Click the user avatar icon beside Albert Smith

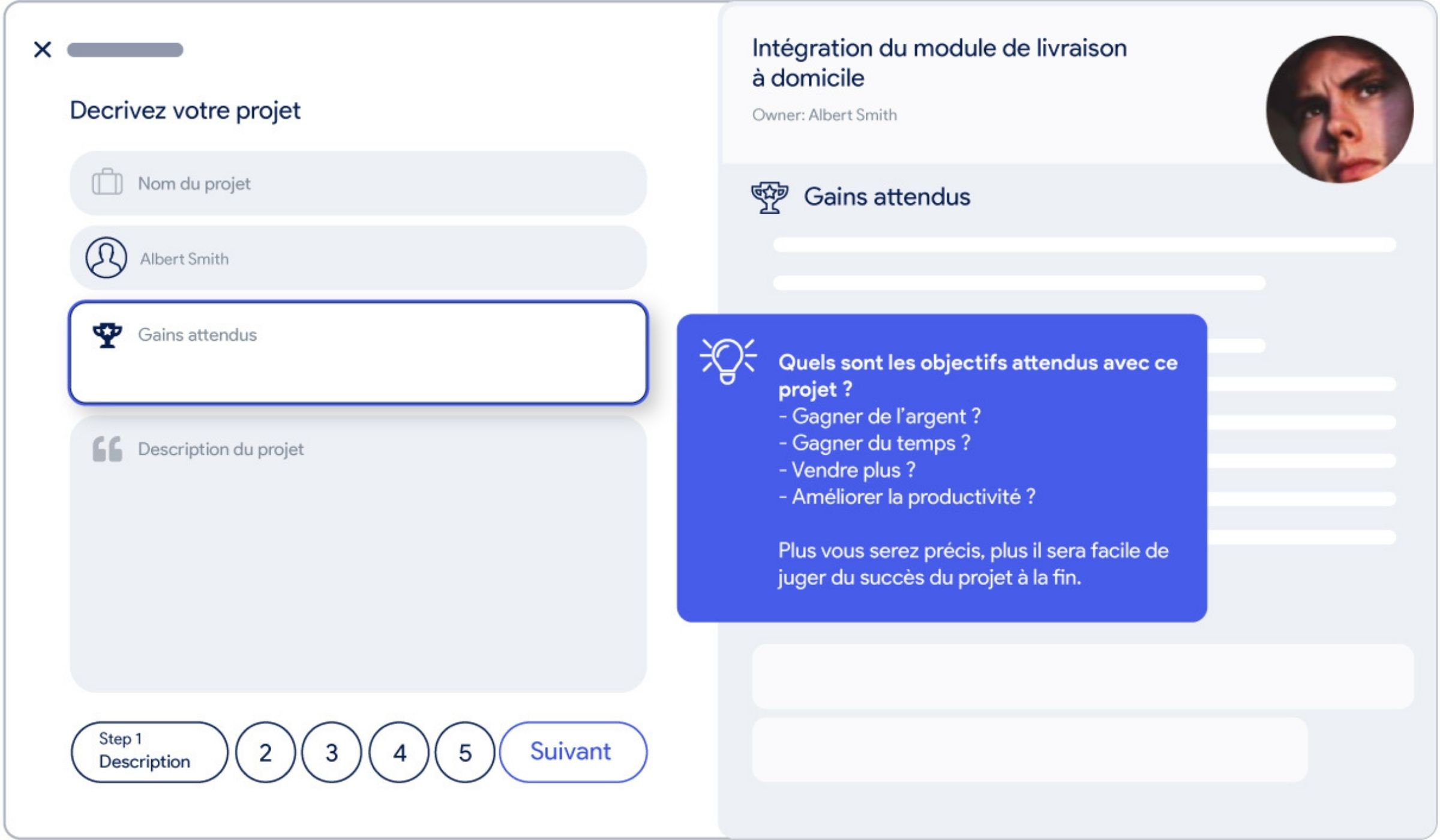(106, 258)
